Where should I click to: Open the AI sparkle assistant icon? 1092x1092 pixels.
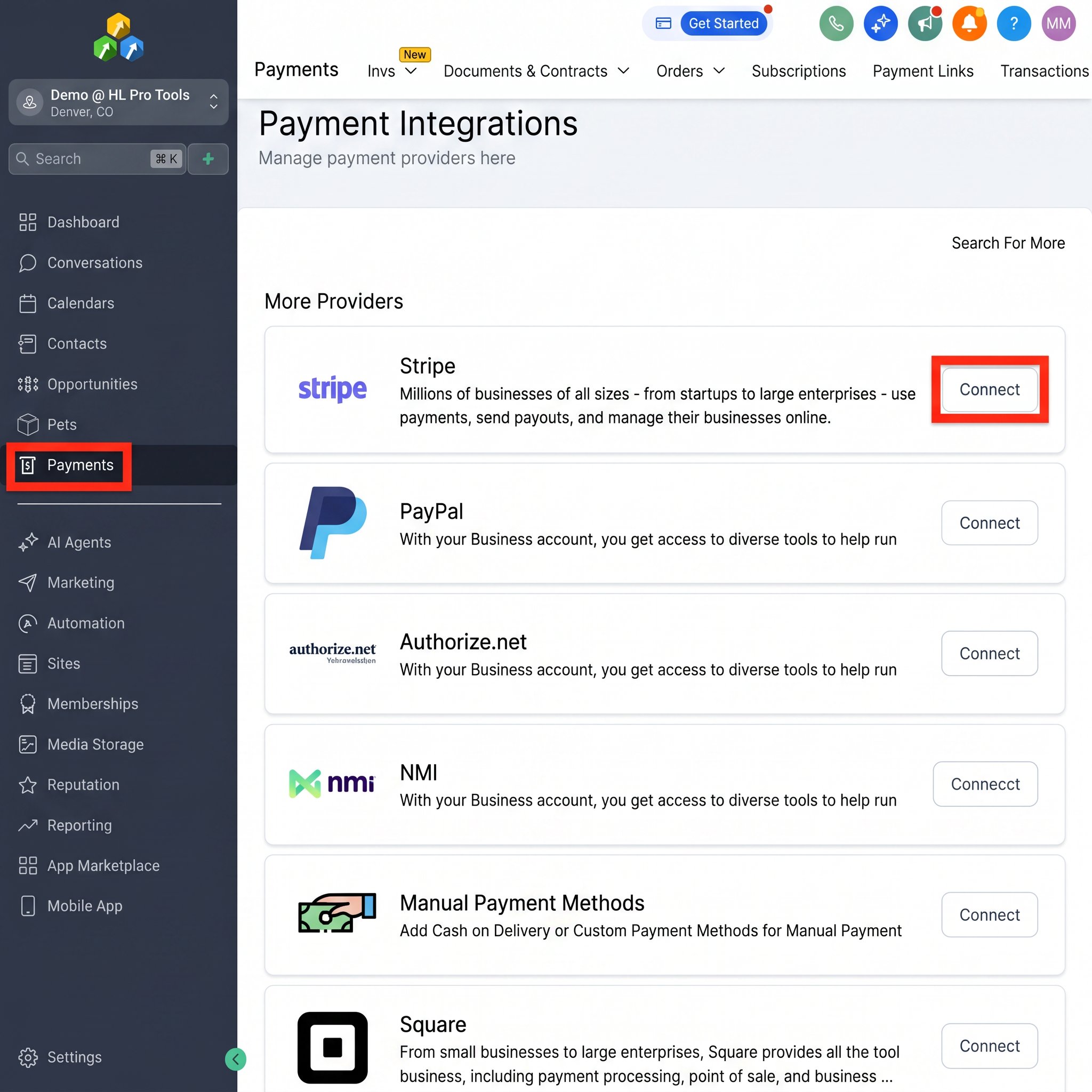pos(881,24)
